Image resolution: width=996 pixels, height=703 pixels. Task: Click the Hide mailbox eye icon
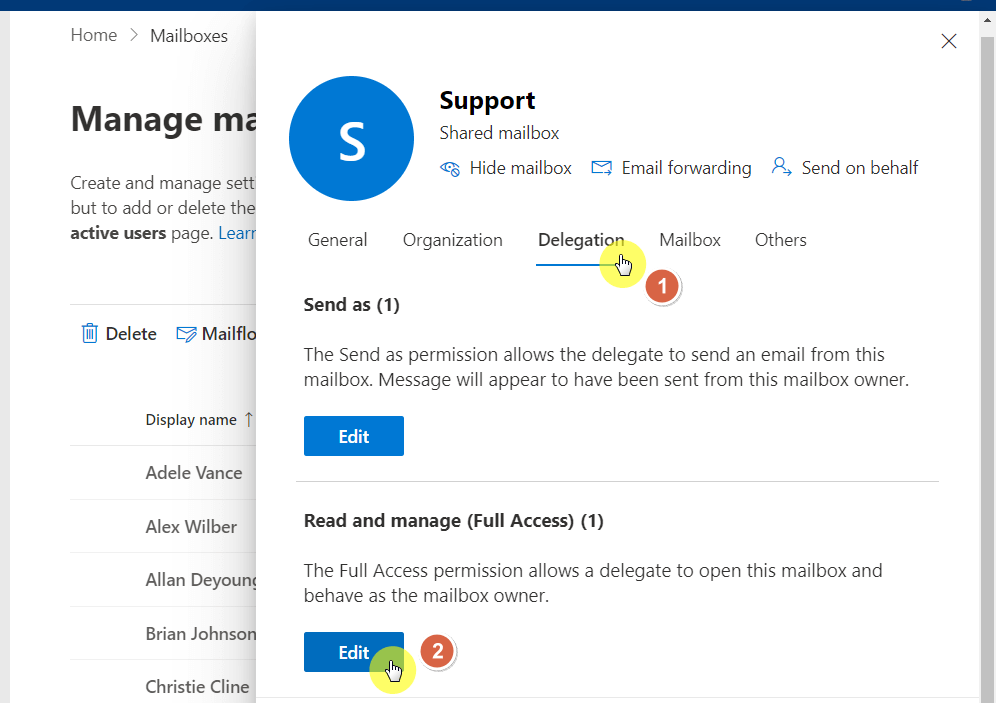(450, 168)
